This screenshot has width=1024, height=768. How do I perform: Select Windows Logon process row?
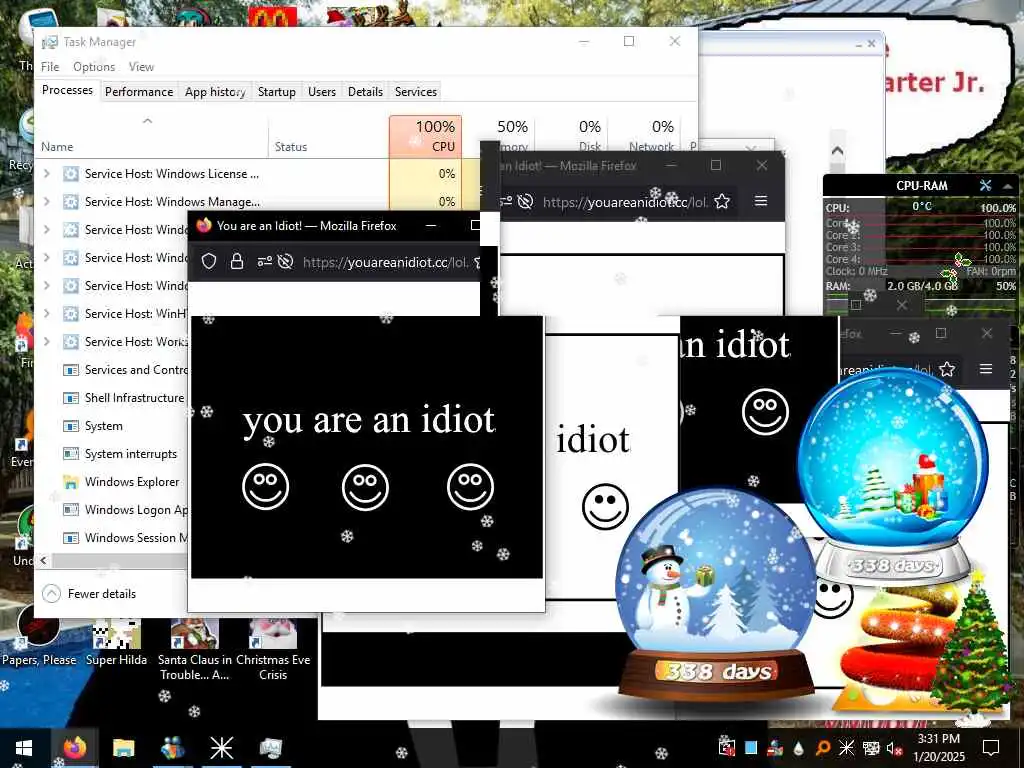pyautogui.click(x=113, y=510)
